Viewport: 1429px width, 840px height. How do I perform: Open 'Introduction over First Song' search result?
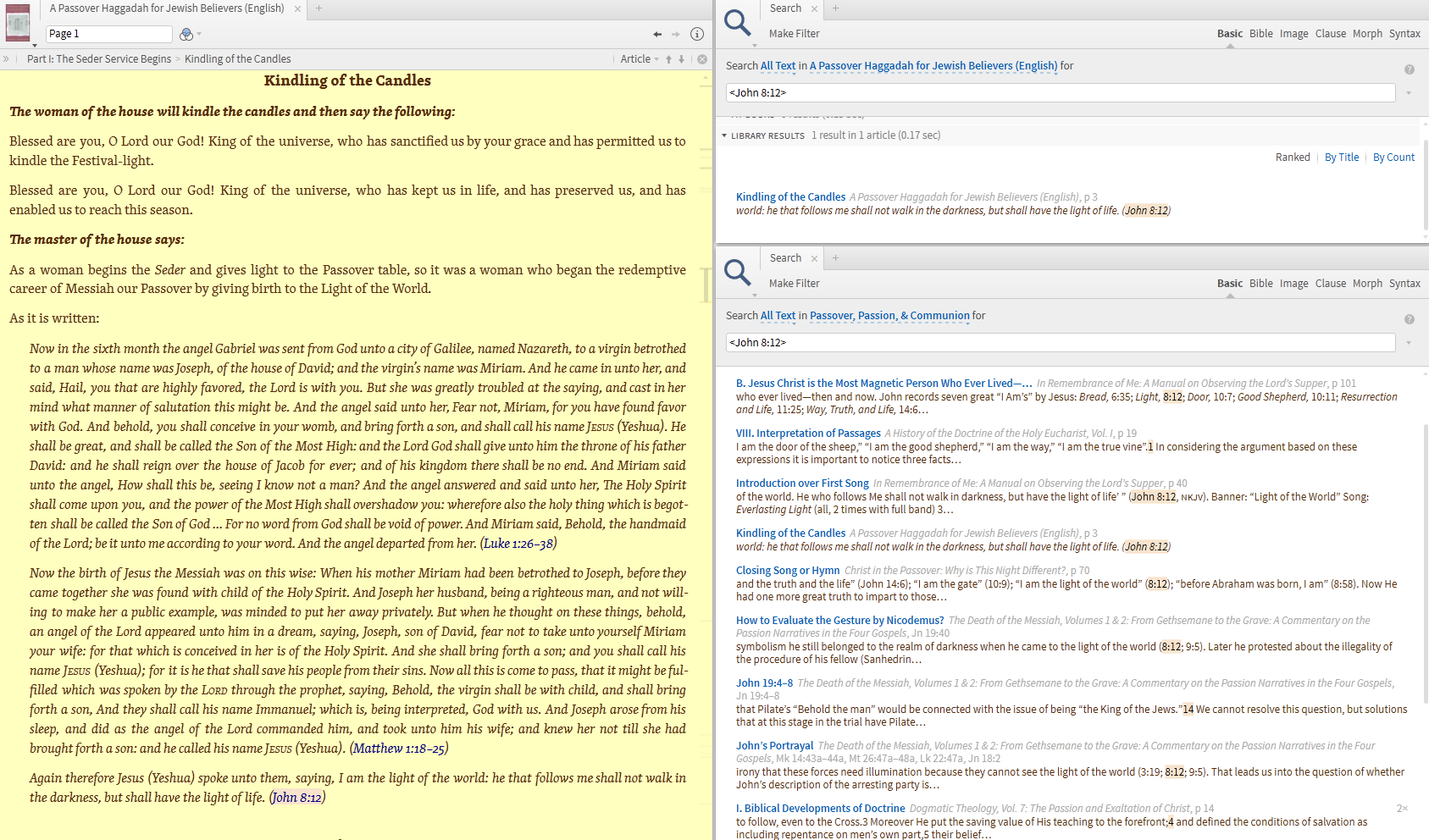(802, 484)
